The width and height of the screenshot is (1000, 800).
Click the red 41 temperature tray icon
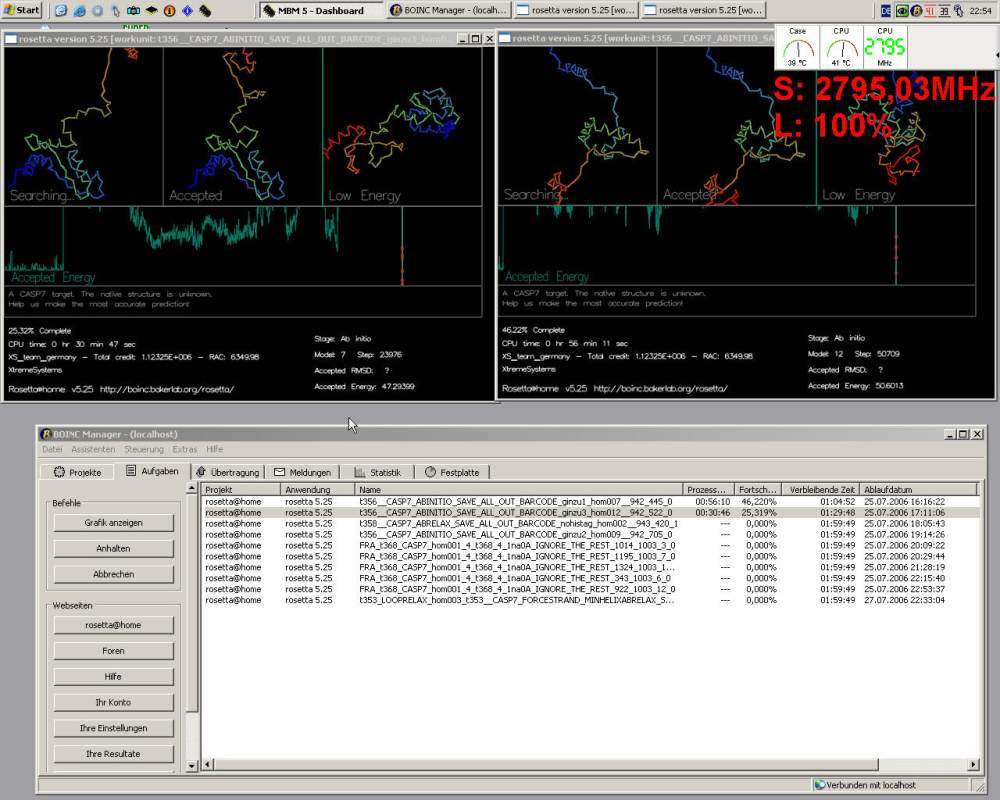(930, 10)
